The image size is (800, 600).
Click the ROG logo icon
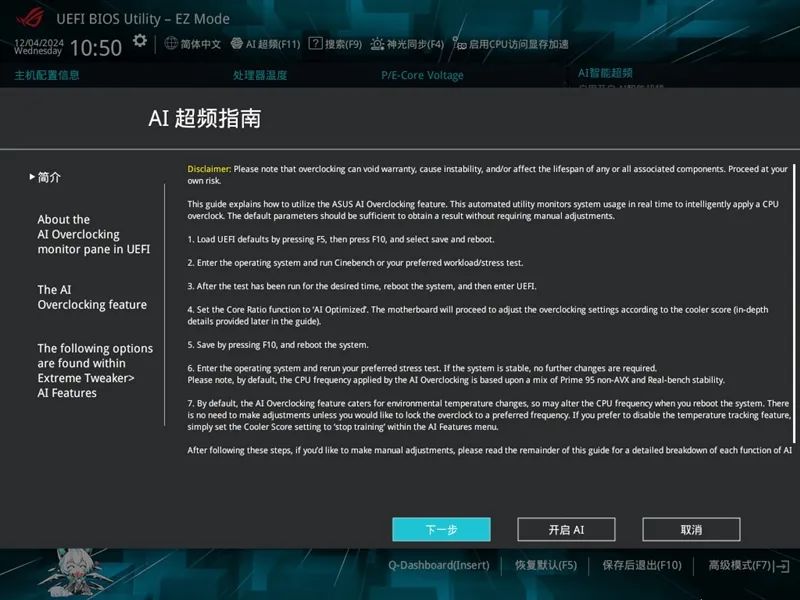pos(30,18)
